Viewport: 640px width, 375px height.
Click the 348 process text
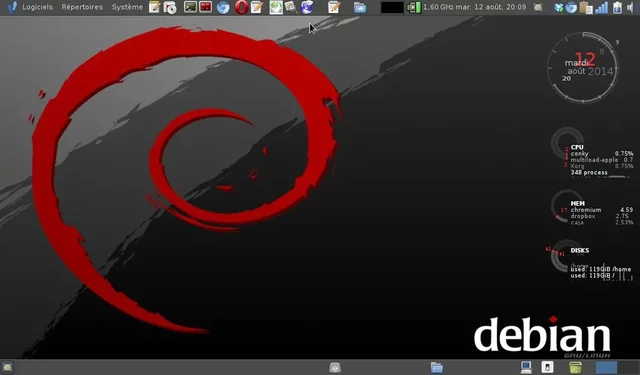pyautogui.click(x=589, y=173)
